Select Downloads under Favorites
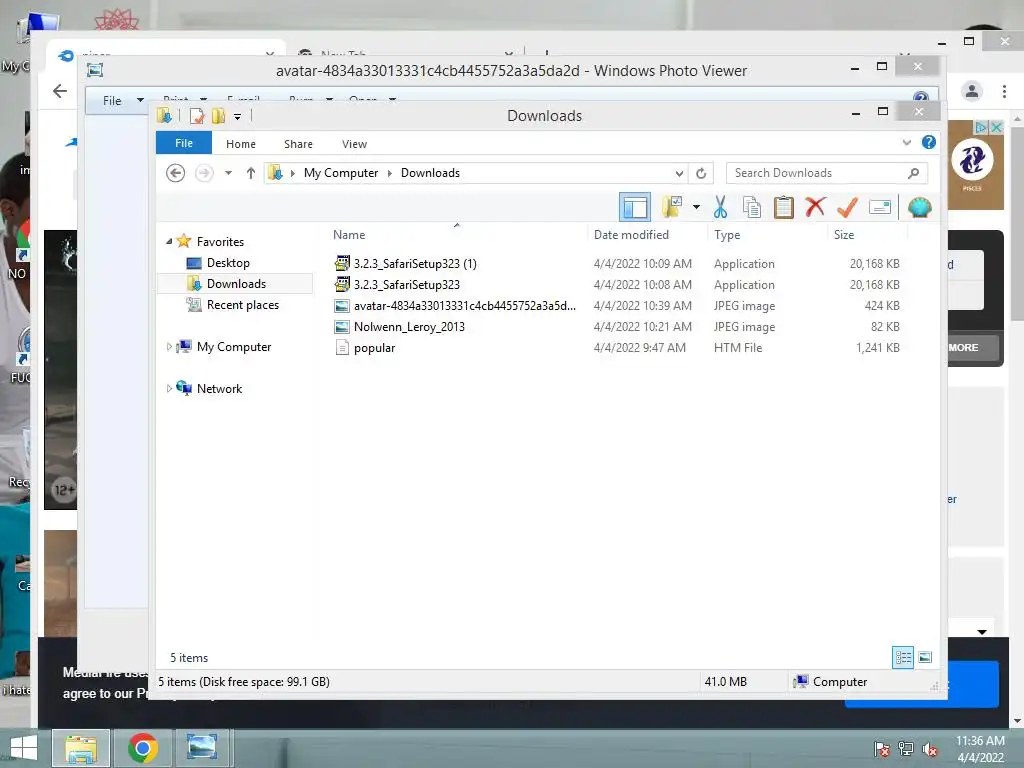 pyautogui.click(x=236, y=283)
